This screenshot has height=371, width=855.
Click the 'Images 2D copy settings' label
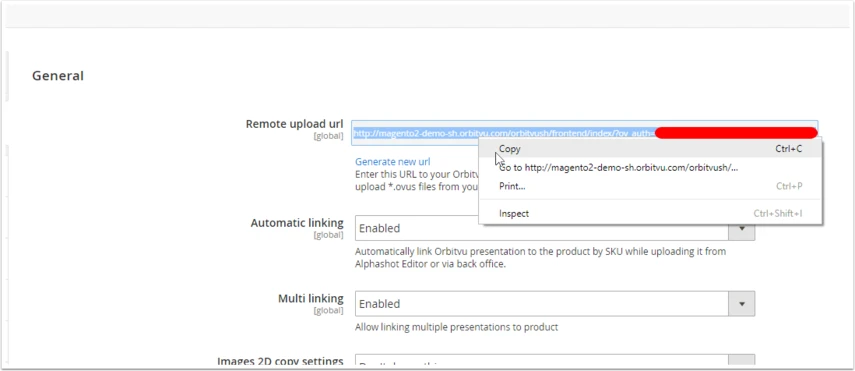pos(280,361)
